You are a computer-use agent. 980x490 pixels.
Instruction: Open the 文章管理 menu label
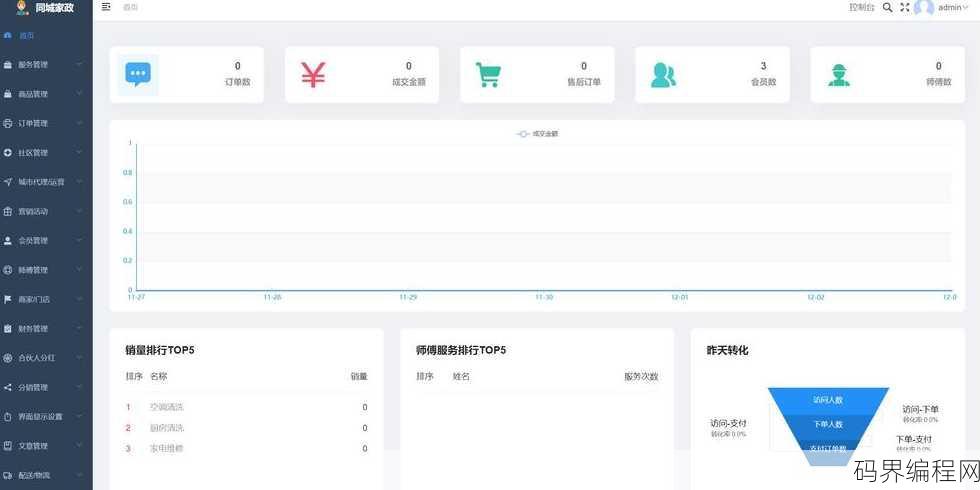(33, 446)
